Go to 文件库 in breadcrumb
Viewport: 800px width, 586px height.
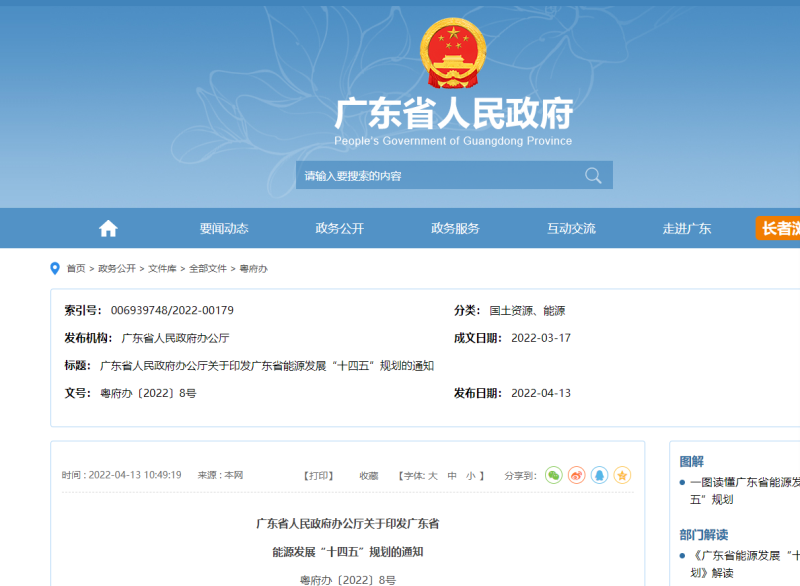pyautogui.click(x=162, y=269)
